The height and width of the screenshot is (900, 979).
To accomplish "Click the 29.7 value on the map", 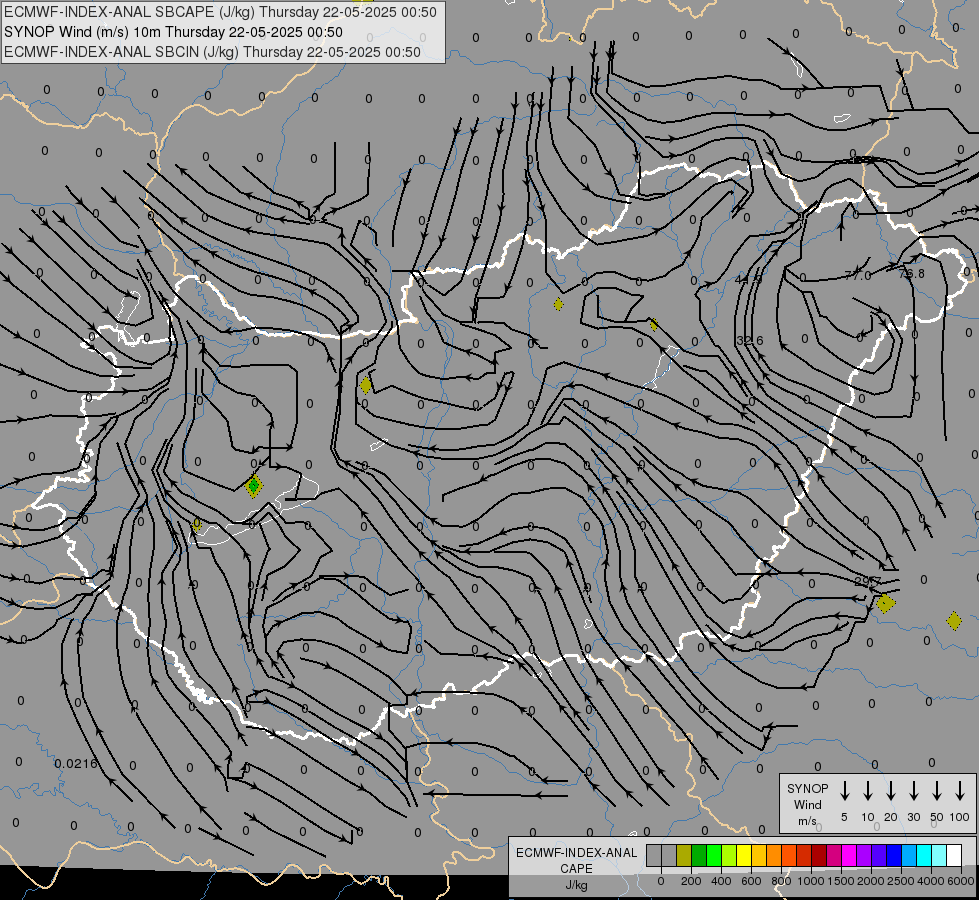I will coord(868,581).
